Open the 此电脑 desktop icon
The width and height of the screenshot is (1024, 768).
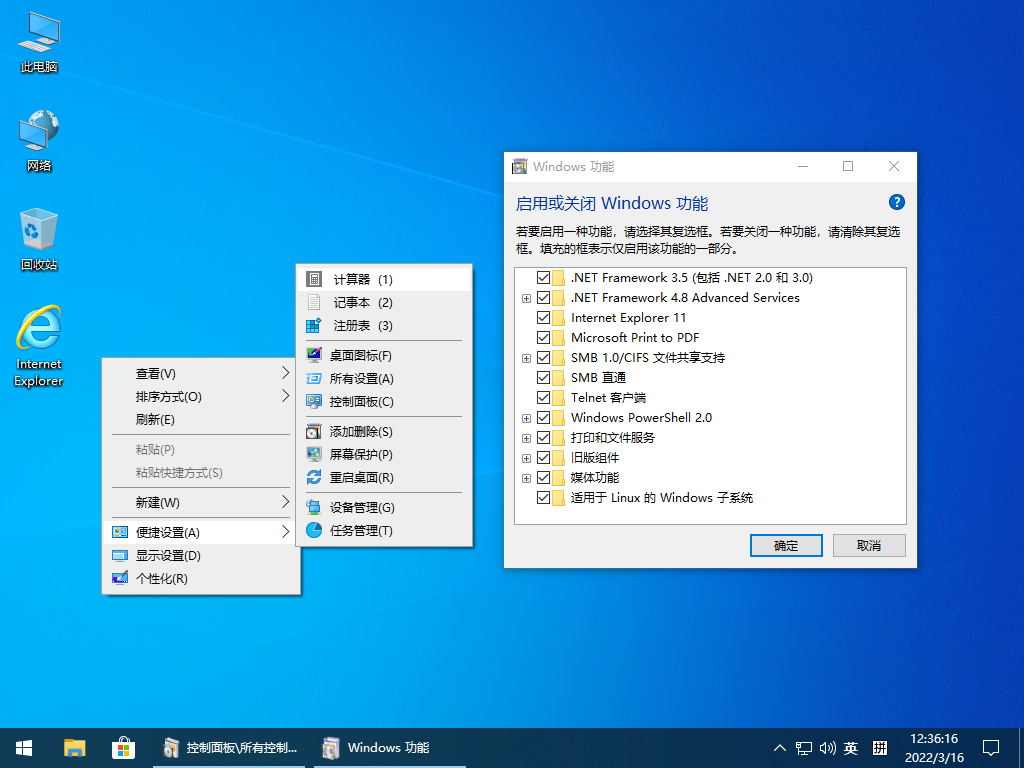pyautogui.click(x=39, y=43)
